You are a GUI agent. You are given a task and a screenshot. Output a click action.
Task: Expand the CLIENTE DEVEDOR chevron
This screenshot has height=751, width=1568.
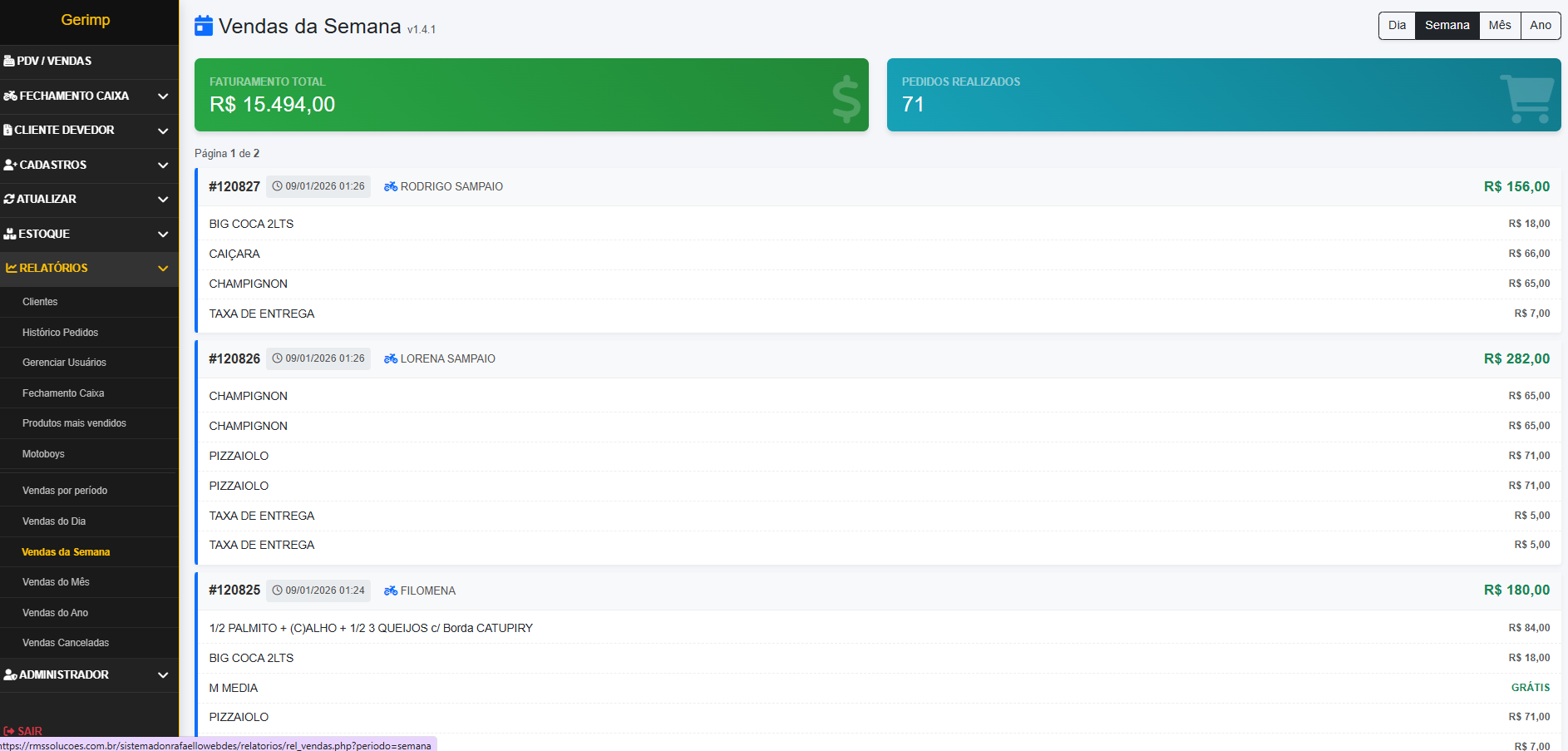163,131
